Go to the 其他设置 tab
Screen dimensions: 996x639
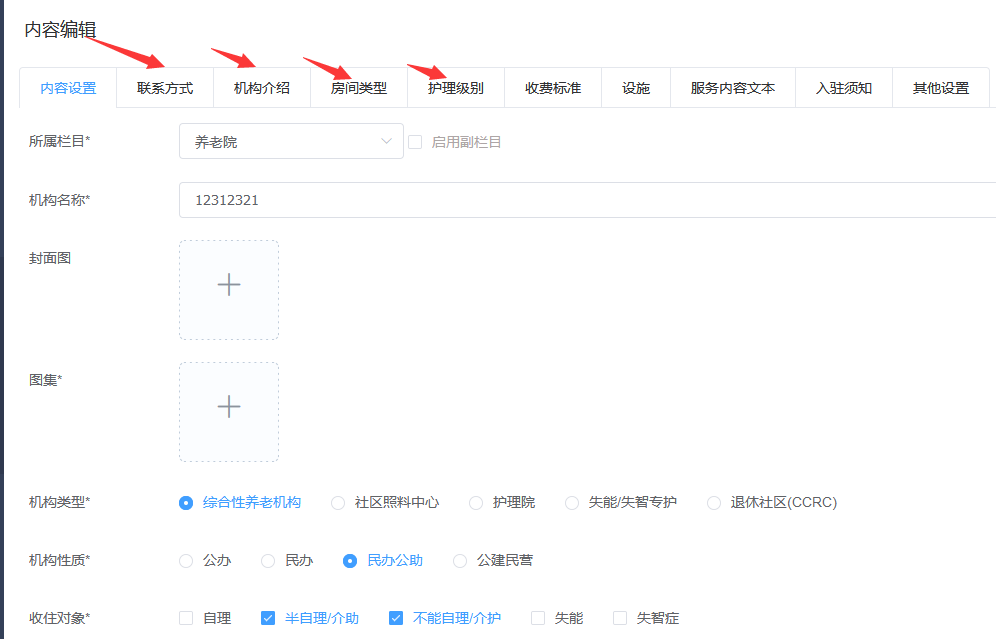click(x=941, y=88)
